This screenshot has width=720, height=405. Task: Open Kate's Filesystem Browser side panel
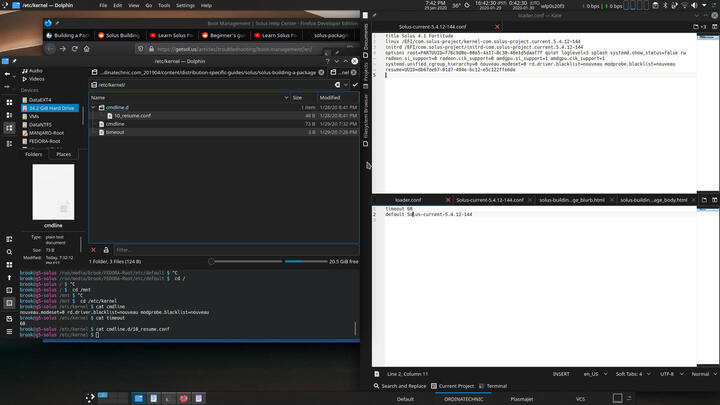[366, 120]
